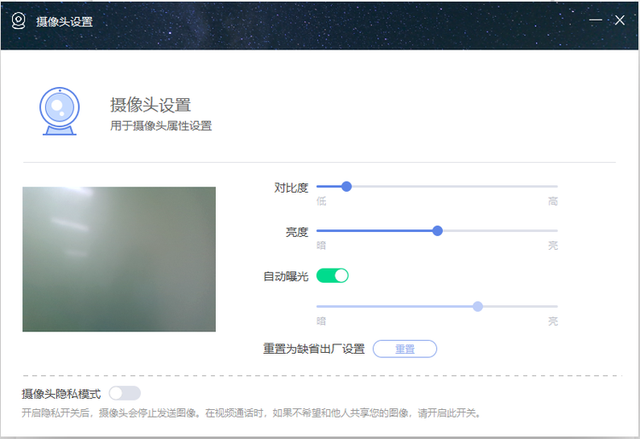
Task: Click the 暗 label under brightness slider
Action: [321, 246]
